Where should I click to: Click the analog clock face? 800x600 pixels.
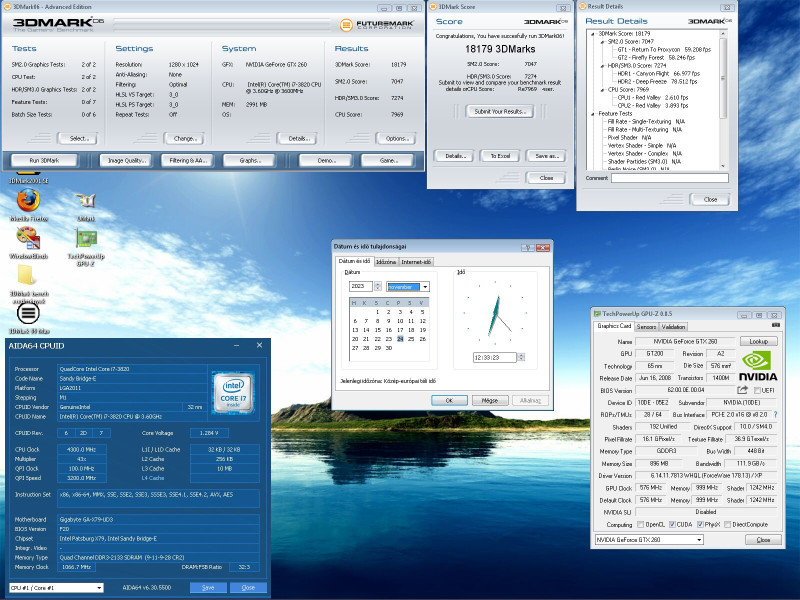[495, 312]
